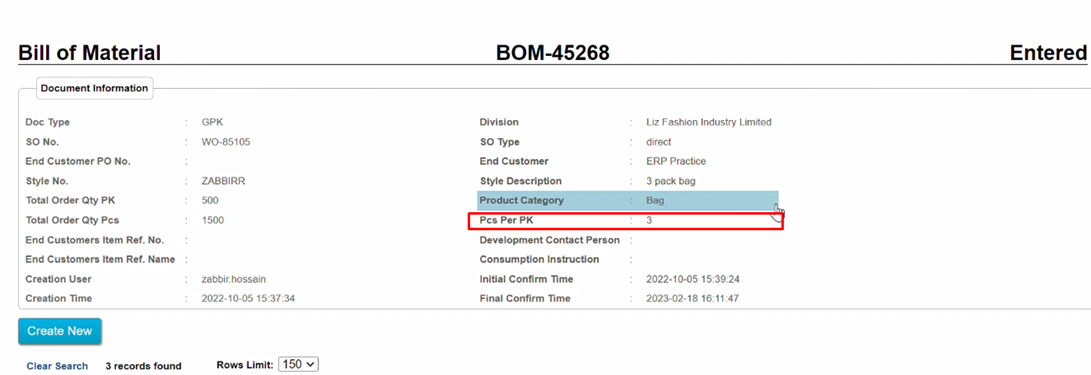Select End Customer value ERP Practice

click(676, 161)
